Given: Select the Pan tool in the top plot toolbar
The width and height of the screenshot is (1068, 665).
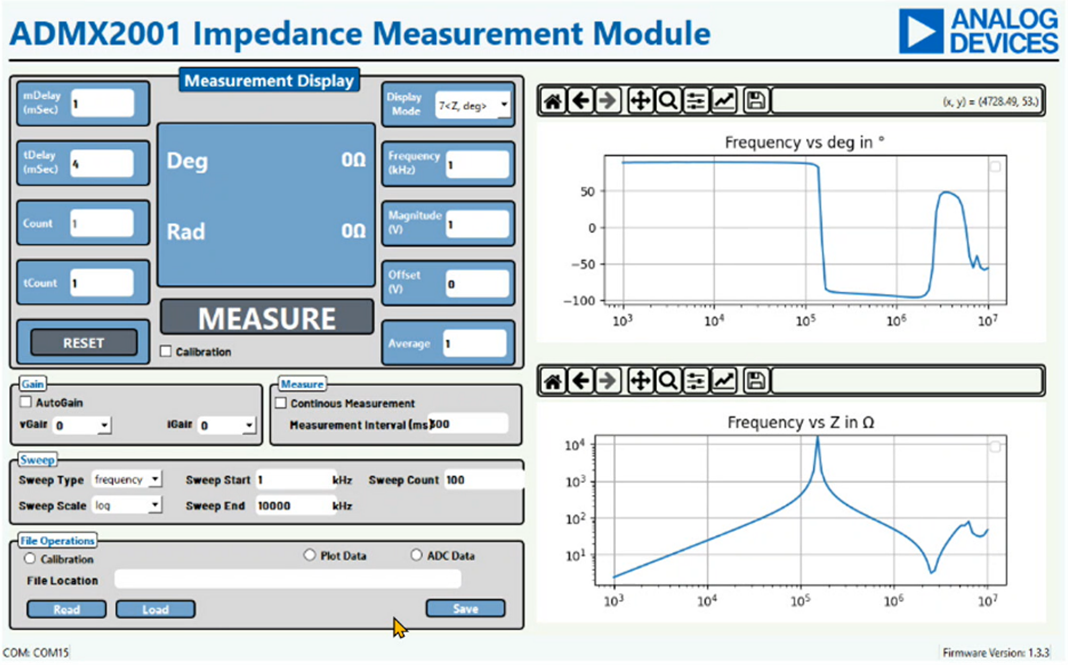Looking at the screenshot, I should click(640, 101).
